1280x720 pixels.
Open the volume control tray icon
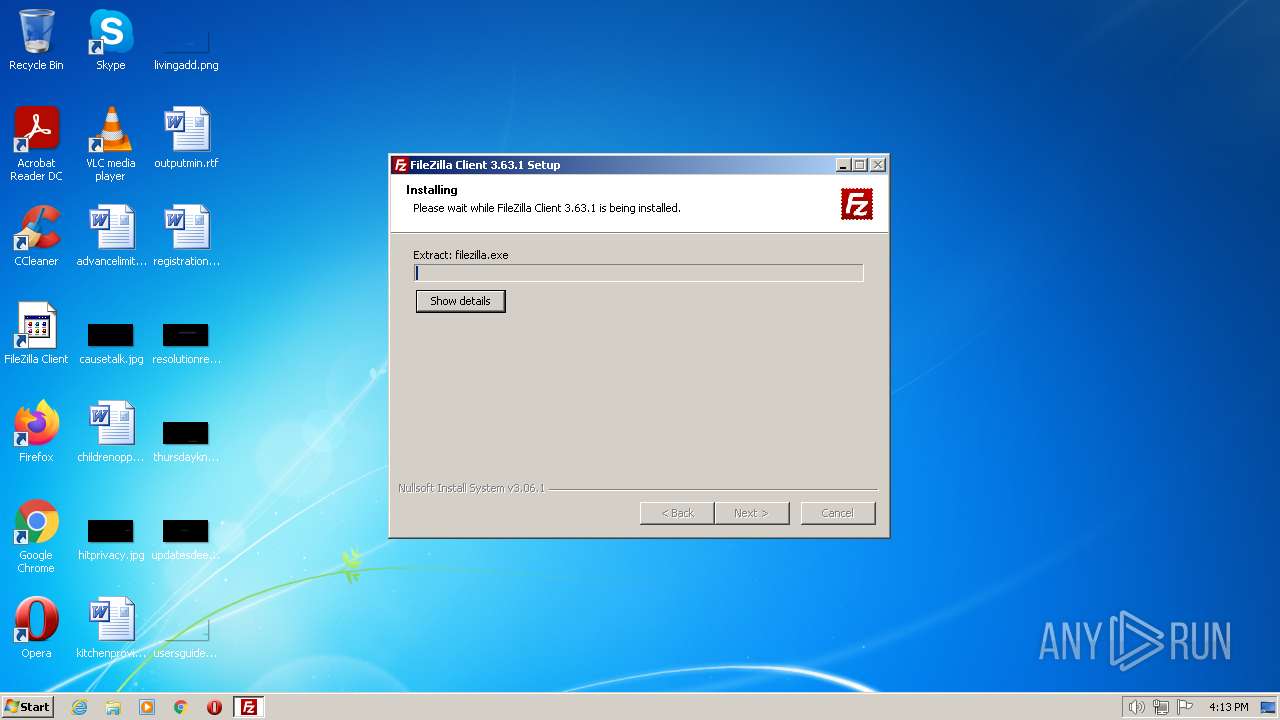point(1136,707)
